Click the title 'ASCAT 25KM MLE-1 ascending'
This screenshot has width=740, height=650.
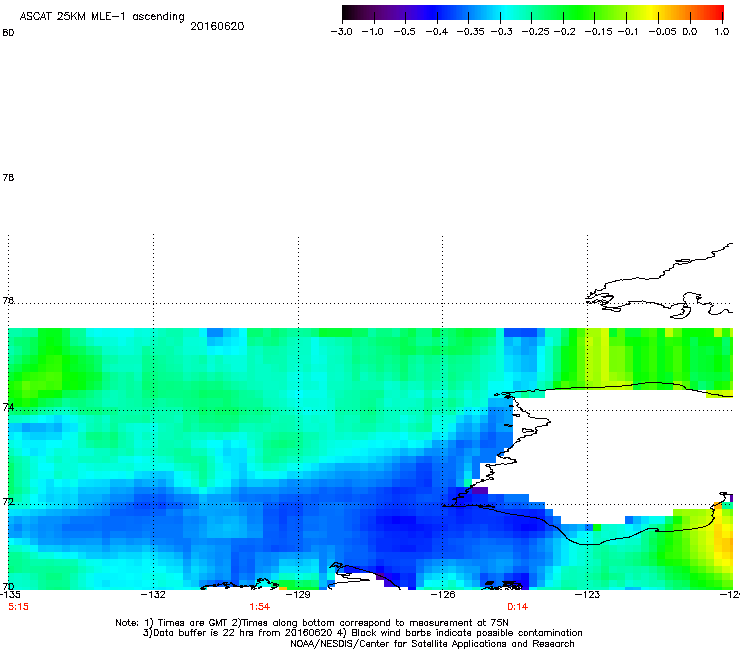click(102, 17)
